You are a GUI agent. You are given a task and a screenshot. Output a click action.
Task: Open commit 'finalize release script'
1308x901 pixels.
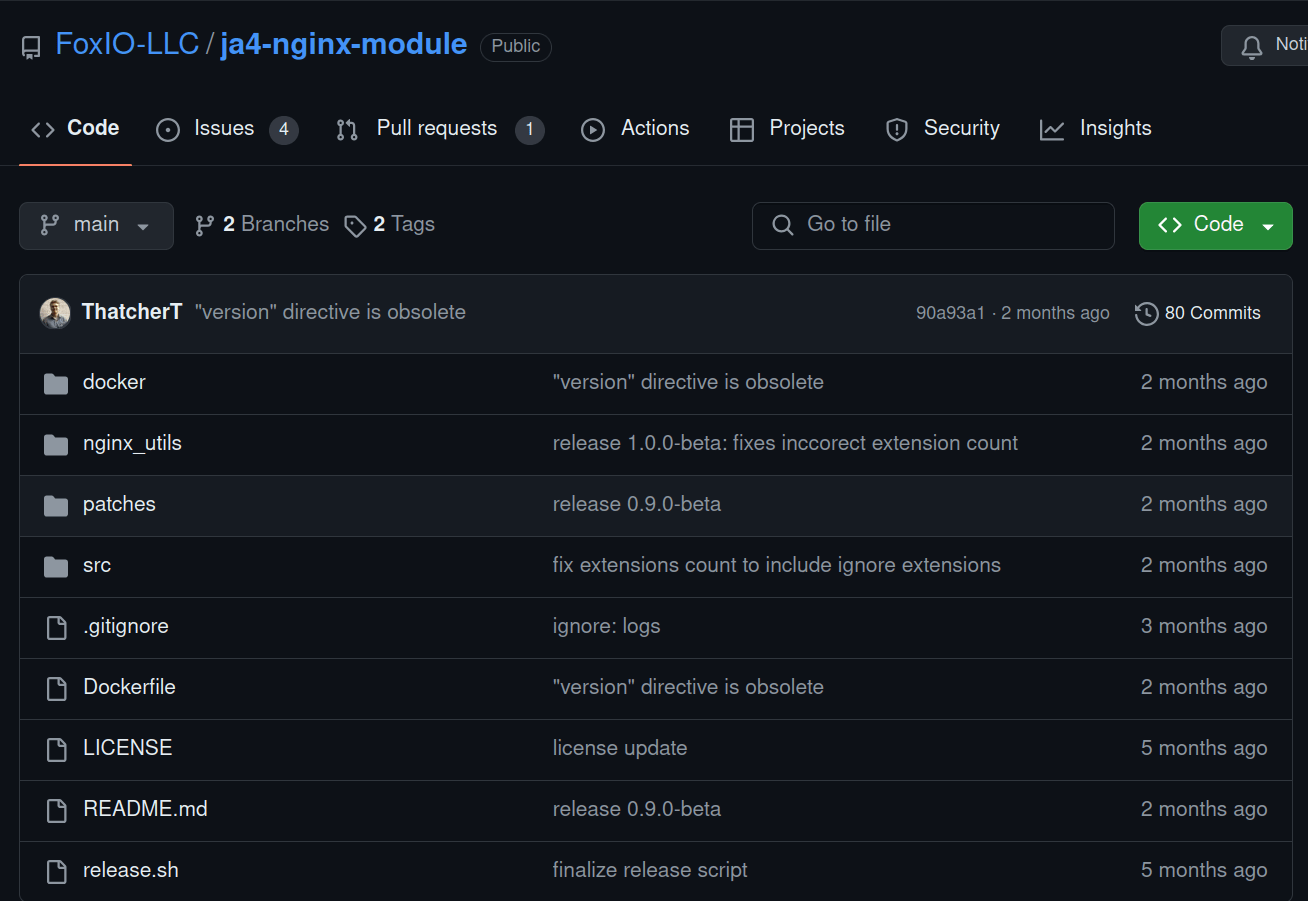[650, 870]
